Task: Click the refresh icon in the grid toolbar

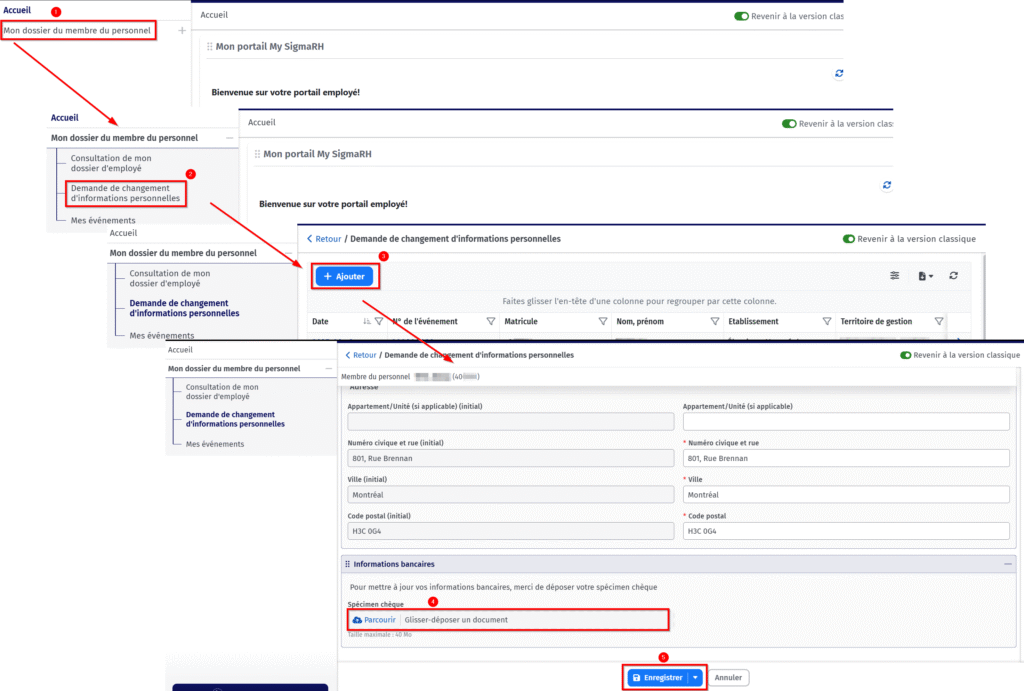Action: click(x=954, y=276)
